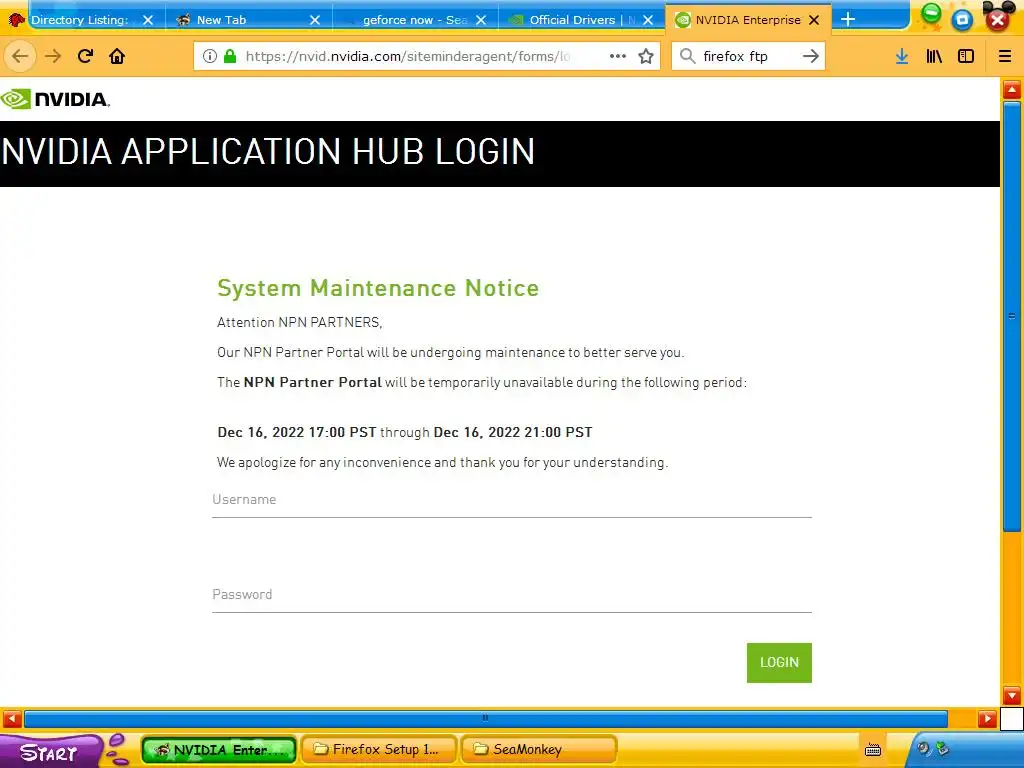Maximize window with blue square button
The height and width of the screenshot is (768, 1024).
coord(962,20)
